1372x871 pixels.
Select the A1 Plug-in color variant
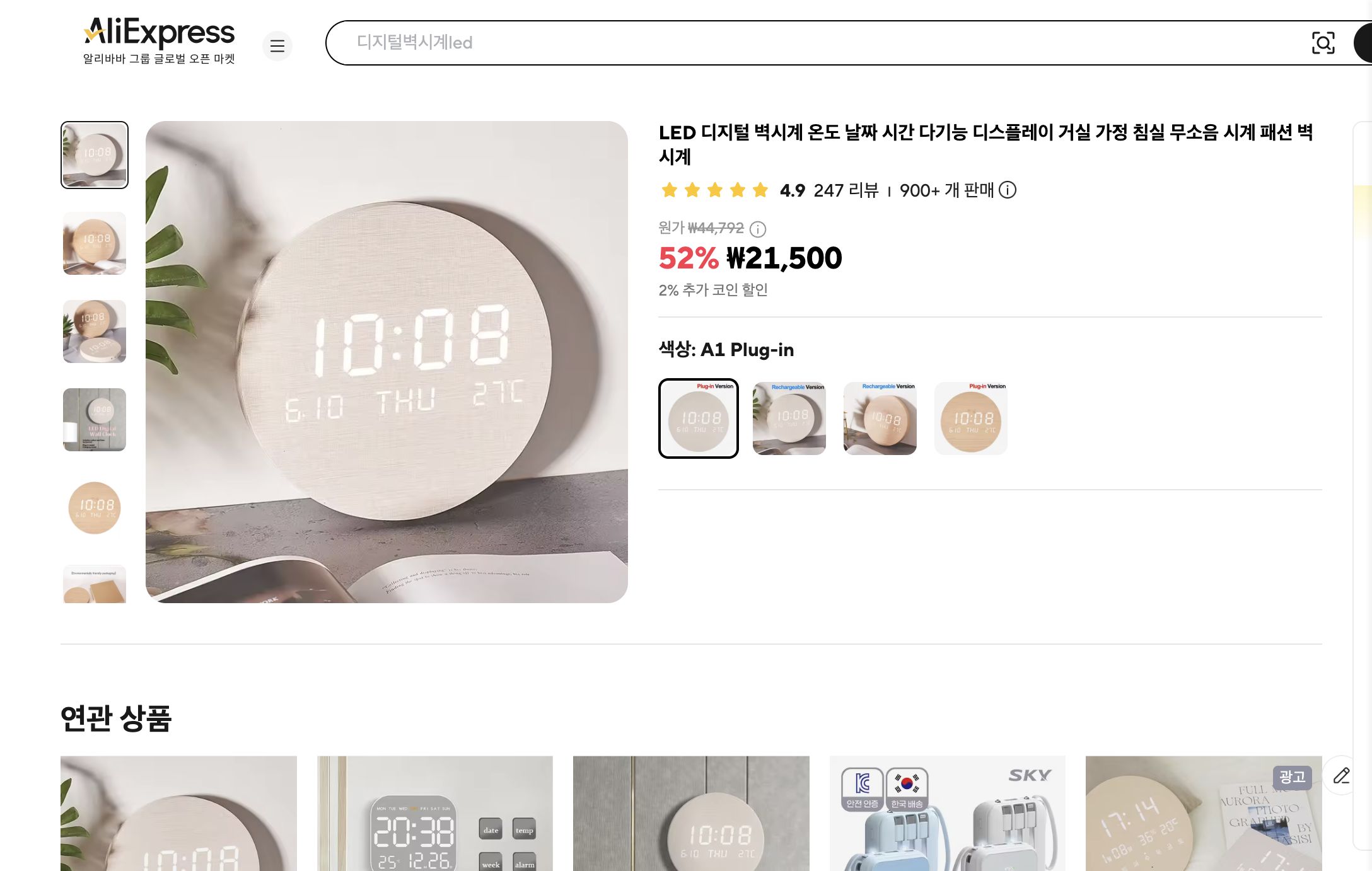[698, 418]
